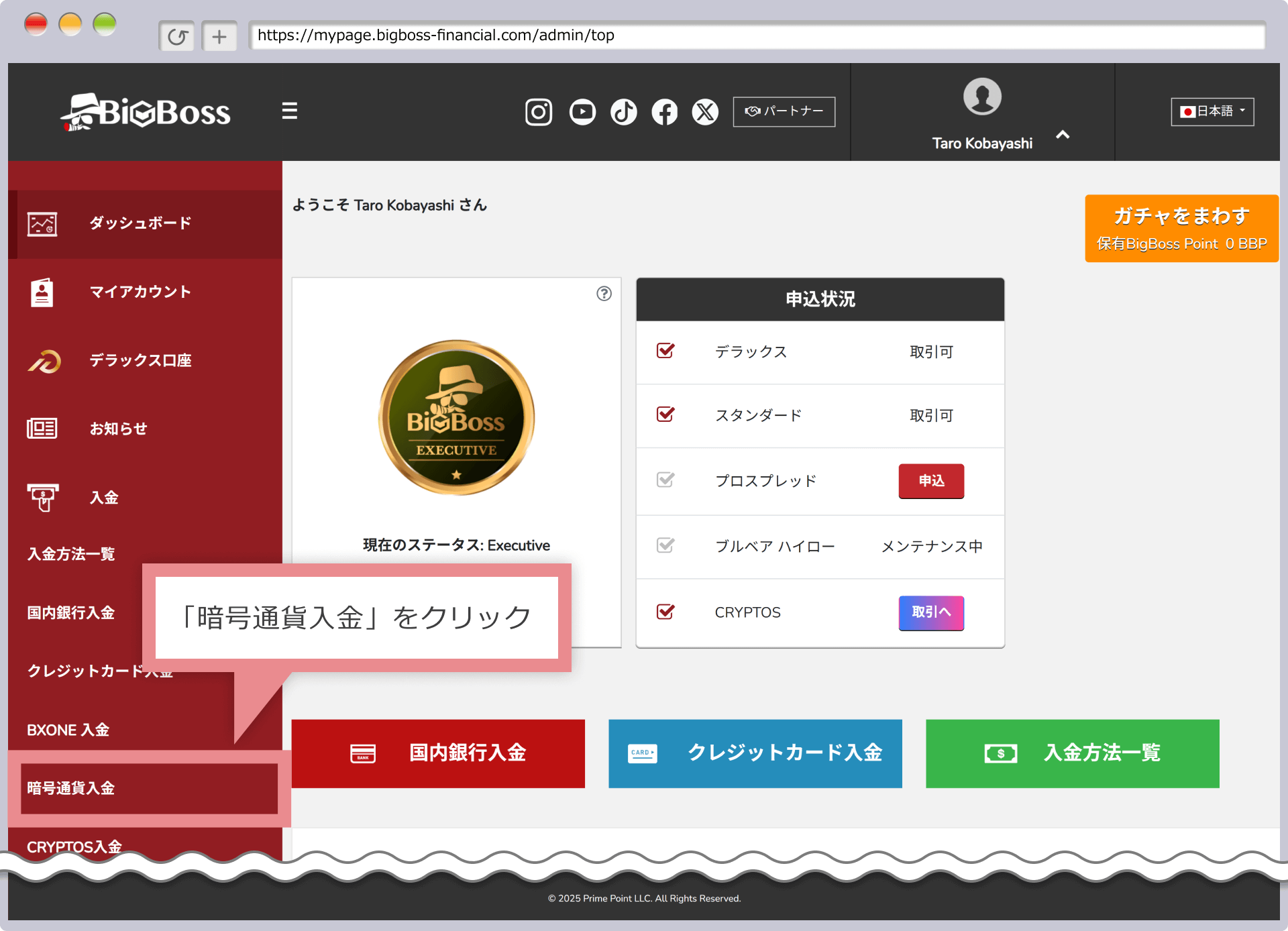Image resolution: width=1288 pixels, height=931 pixels.
Task: Toggle the CRYPTOS checkbox
Action: (x=665, y=612)
